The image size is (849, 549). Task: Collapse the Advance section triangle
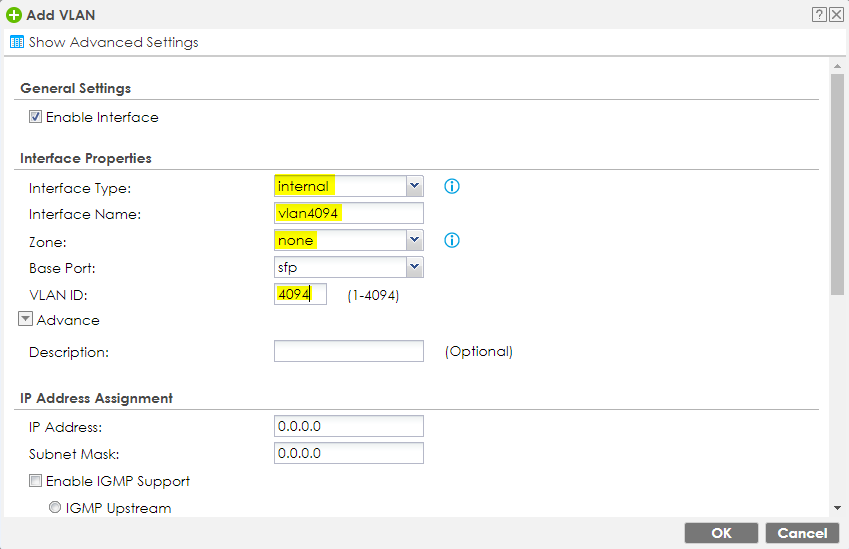point(26,320)
